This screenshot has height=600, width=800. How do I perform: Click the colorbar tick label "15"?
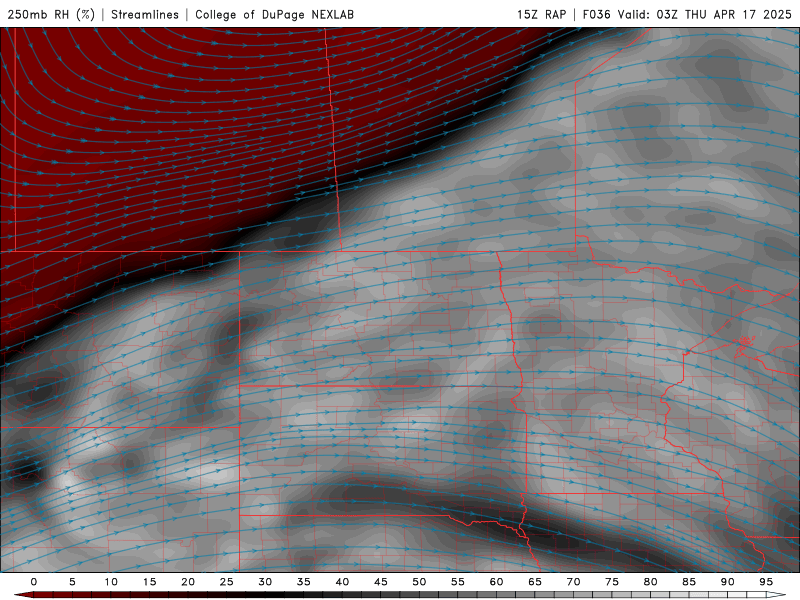pyautogui.click(x=149, y=582)
